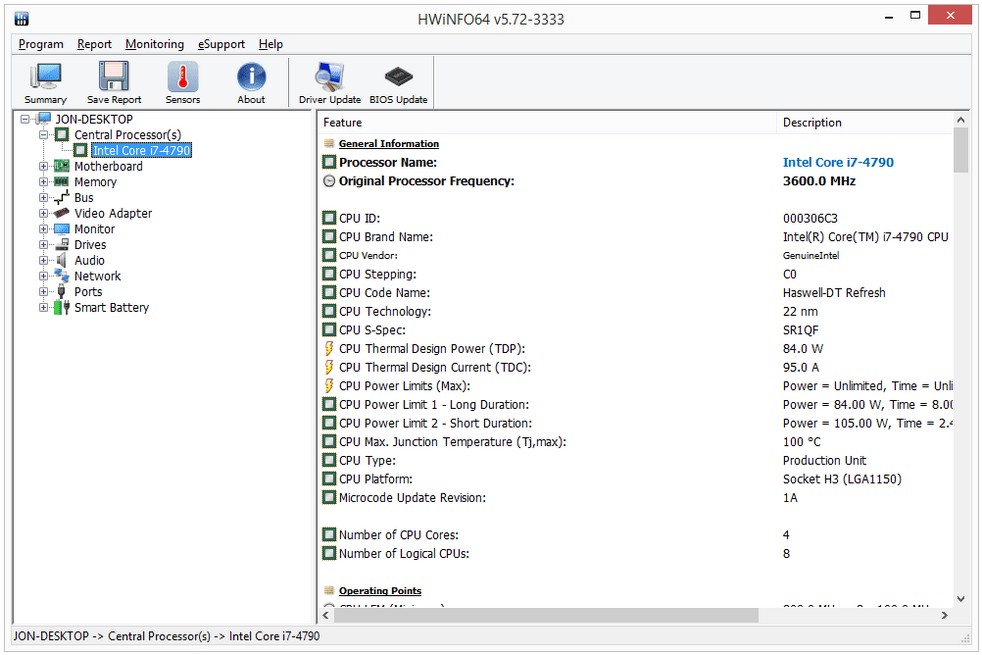Image resolution: width=982 pixels, height=655 pixels.
Task: Click the Memory module tree icon
Action: [61, 182]
